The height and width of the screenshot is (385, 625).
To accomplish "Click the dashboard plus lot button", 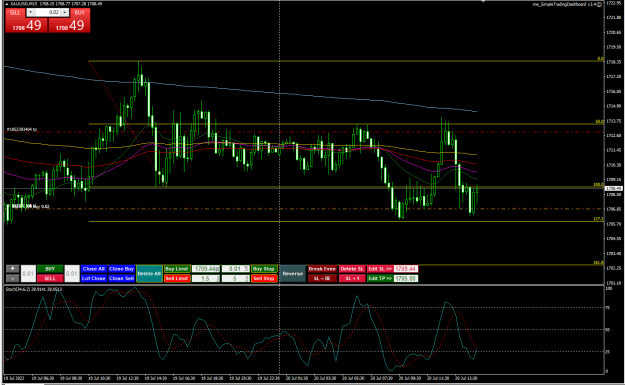I will pyautogui.click(x=12, y=269).
